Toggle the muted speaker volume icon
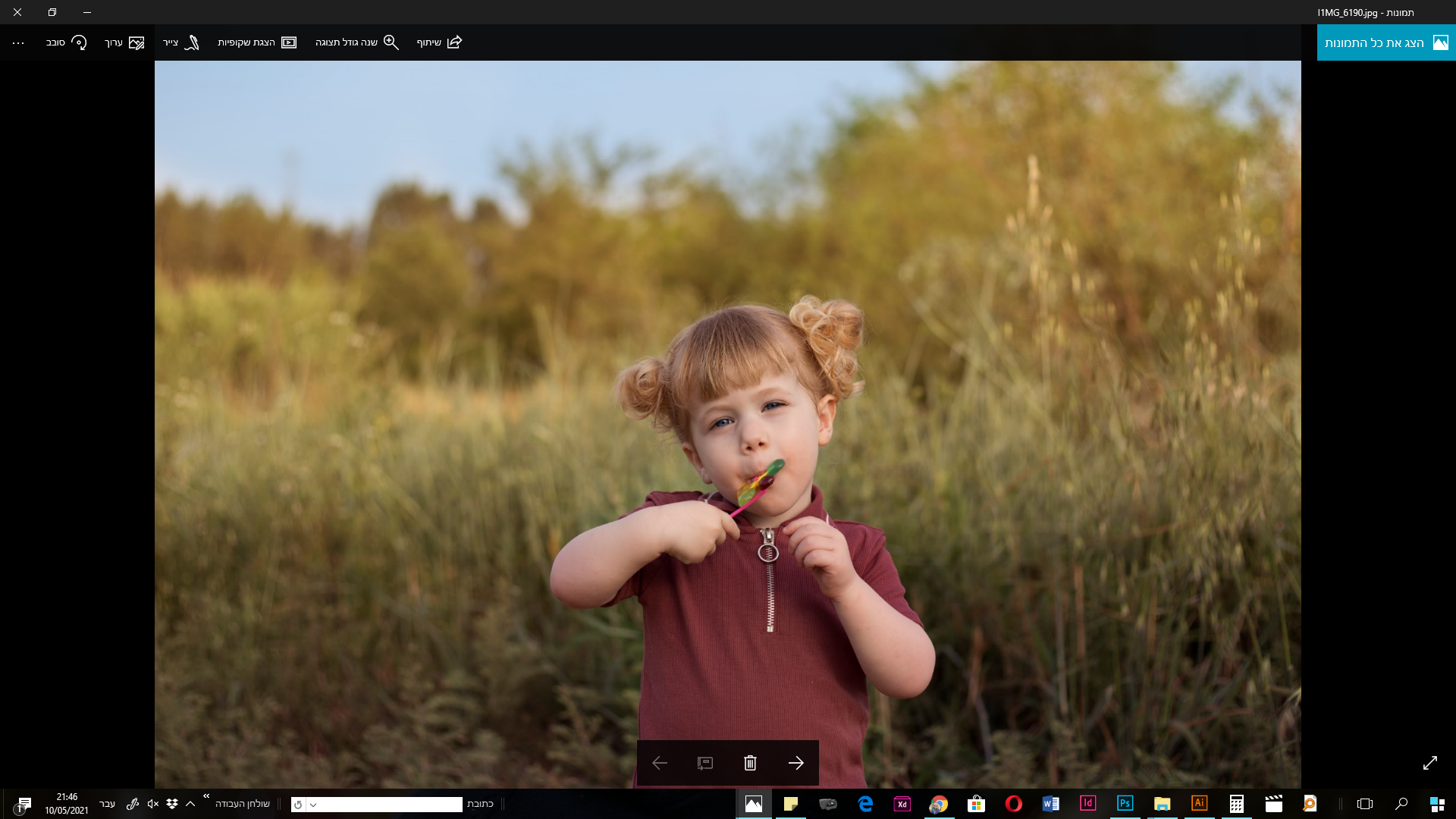Screen dimensions: 1456x819 (152, 804)
